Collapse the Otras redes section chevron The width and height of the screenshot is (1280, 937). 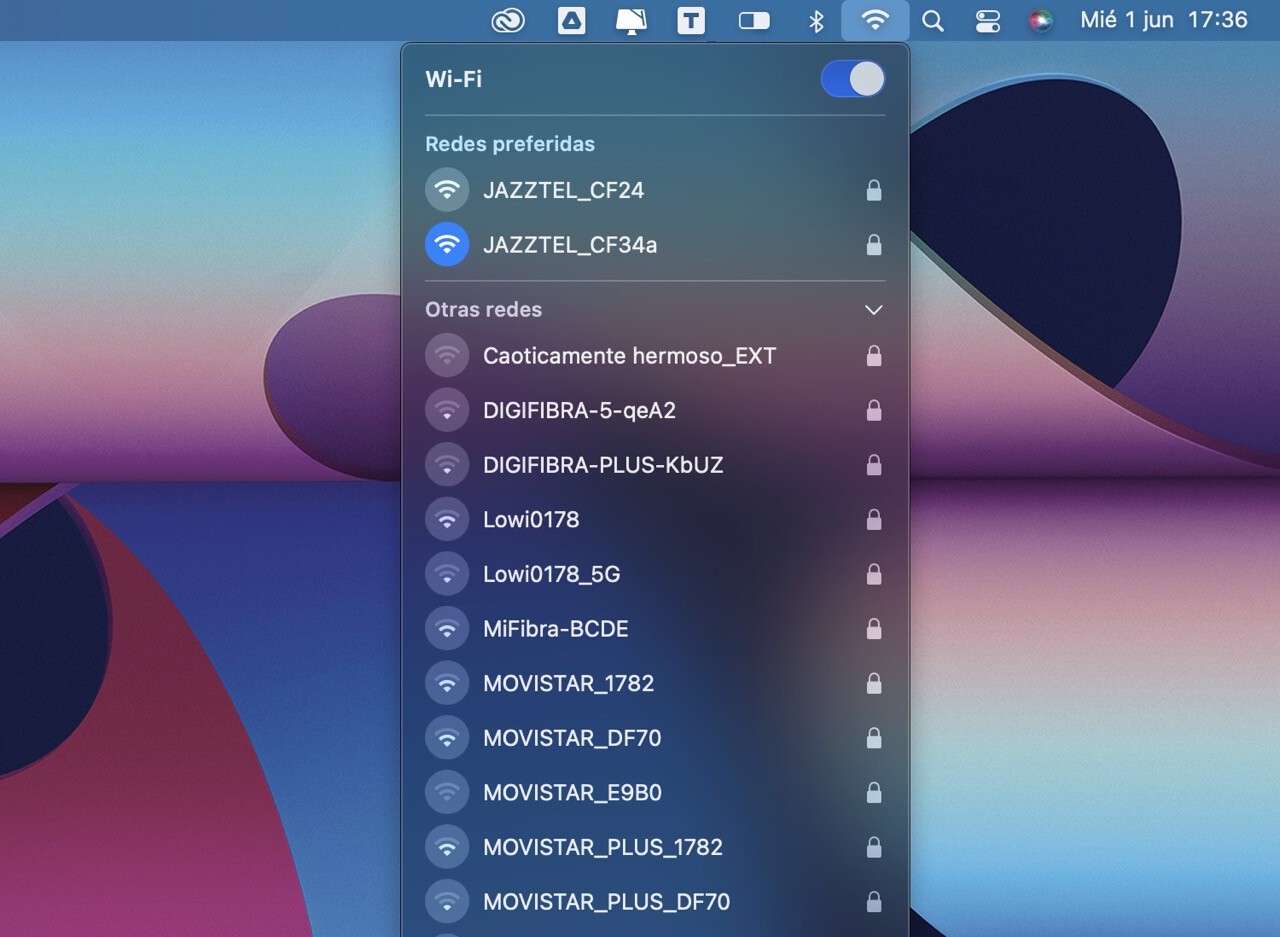pyautogui.click(x=873, y=310)
